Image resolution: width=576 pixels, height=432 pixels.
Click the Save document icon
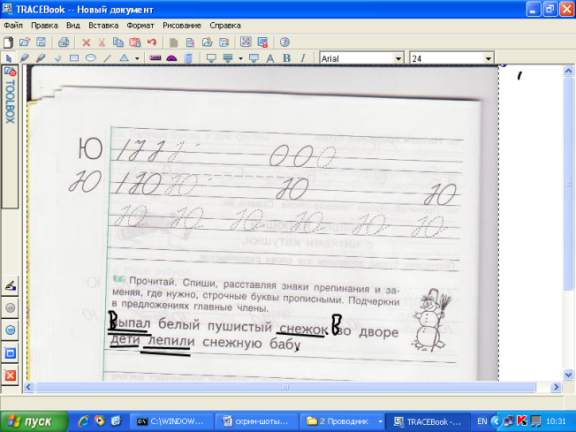point(41,42)
